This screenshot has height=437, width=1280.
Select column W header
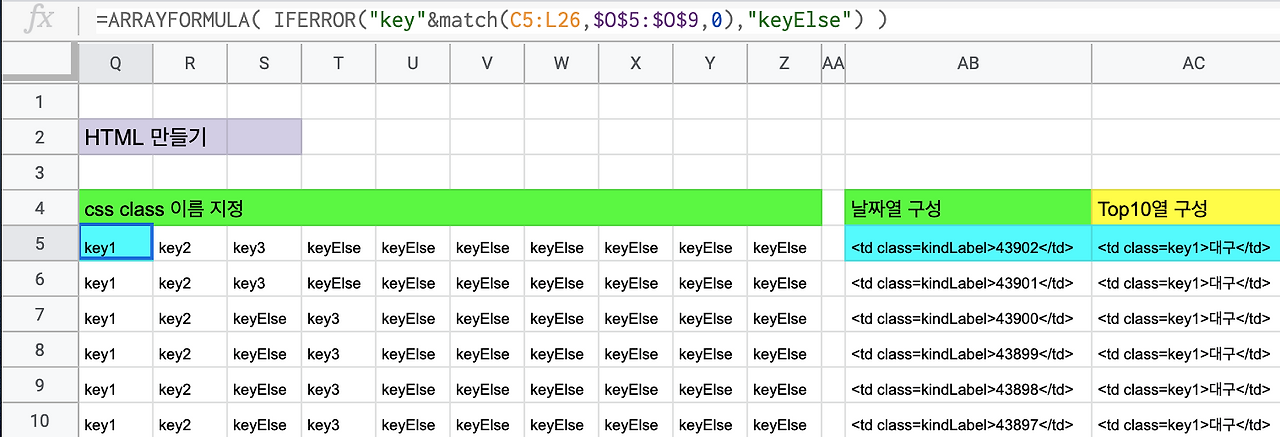pyautogui.click(x=561, y=63)
